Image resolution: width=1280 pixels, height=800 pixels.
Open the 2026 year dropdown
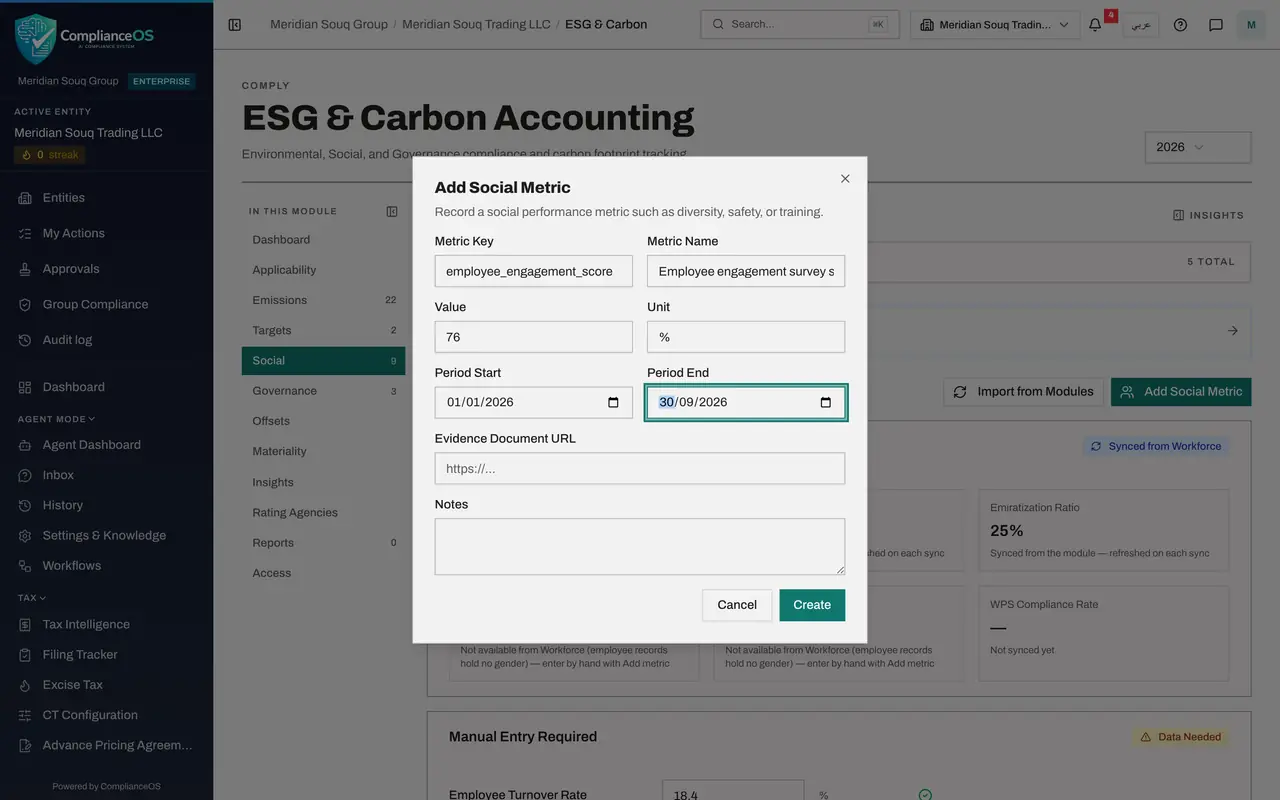pyautogui.click(x=1198, y=147)
